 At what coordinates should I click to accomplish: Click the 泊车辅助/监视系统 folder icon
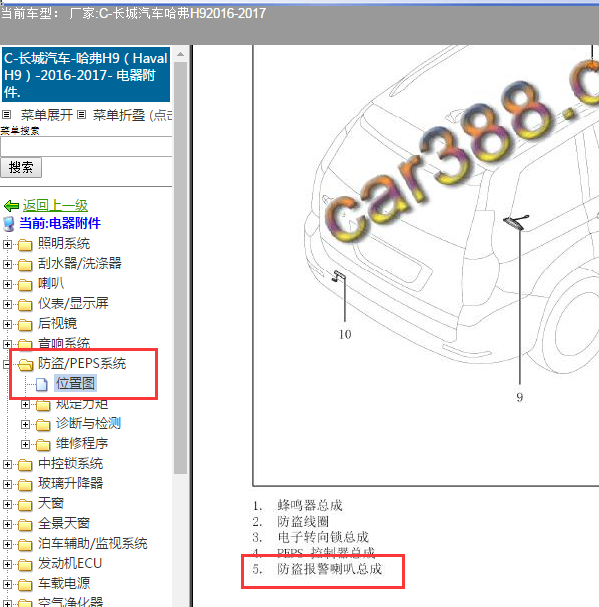coord(25,545)
